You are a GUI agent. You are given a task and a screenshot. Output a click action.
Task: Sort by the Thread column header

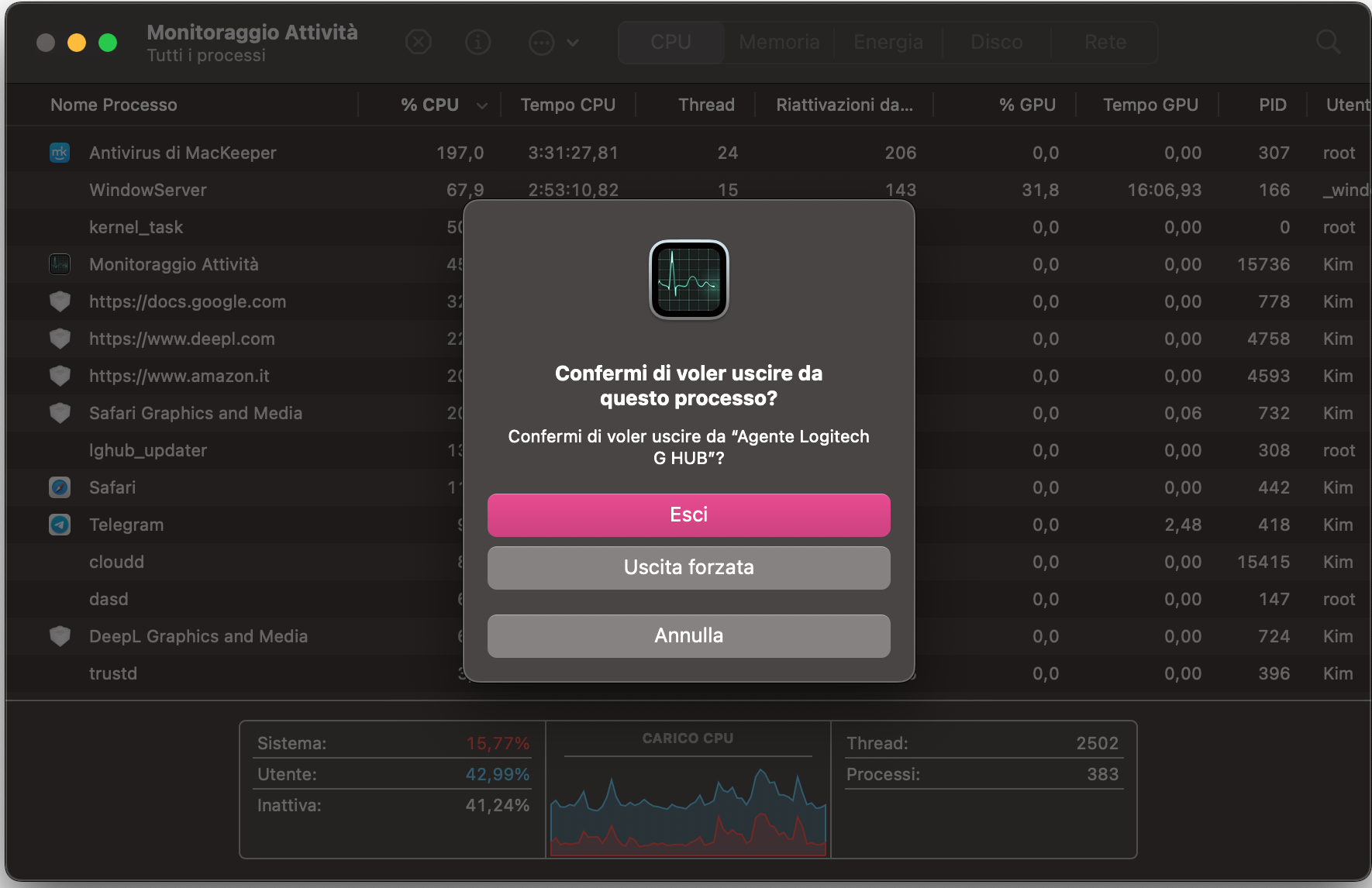pyautogui.click(x=707, y=105)
